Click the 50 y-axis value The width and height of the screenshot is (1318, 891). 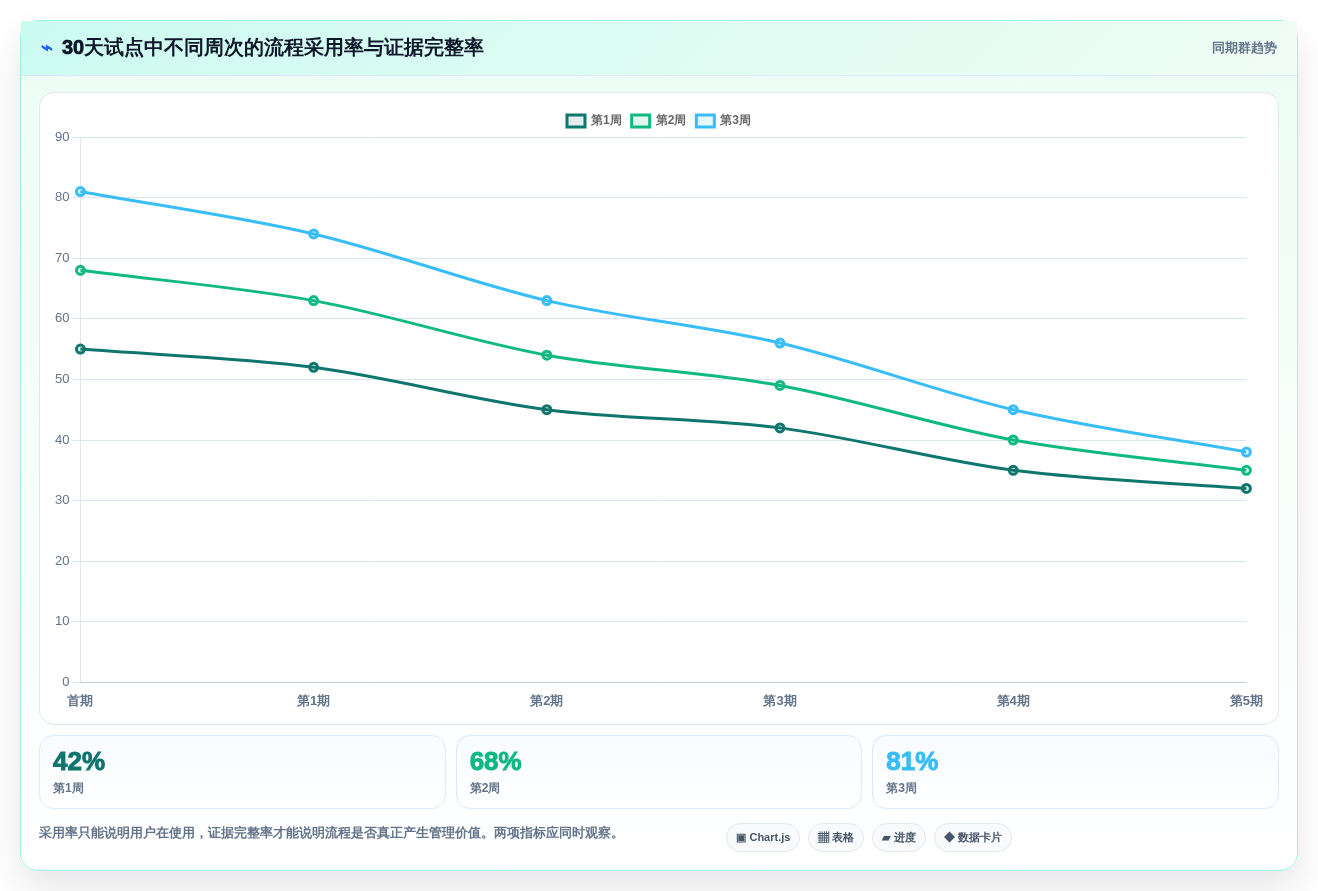pos(62,379)
